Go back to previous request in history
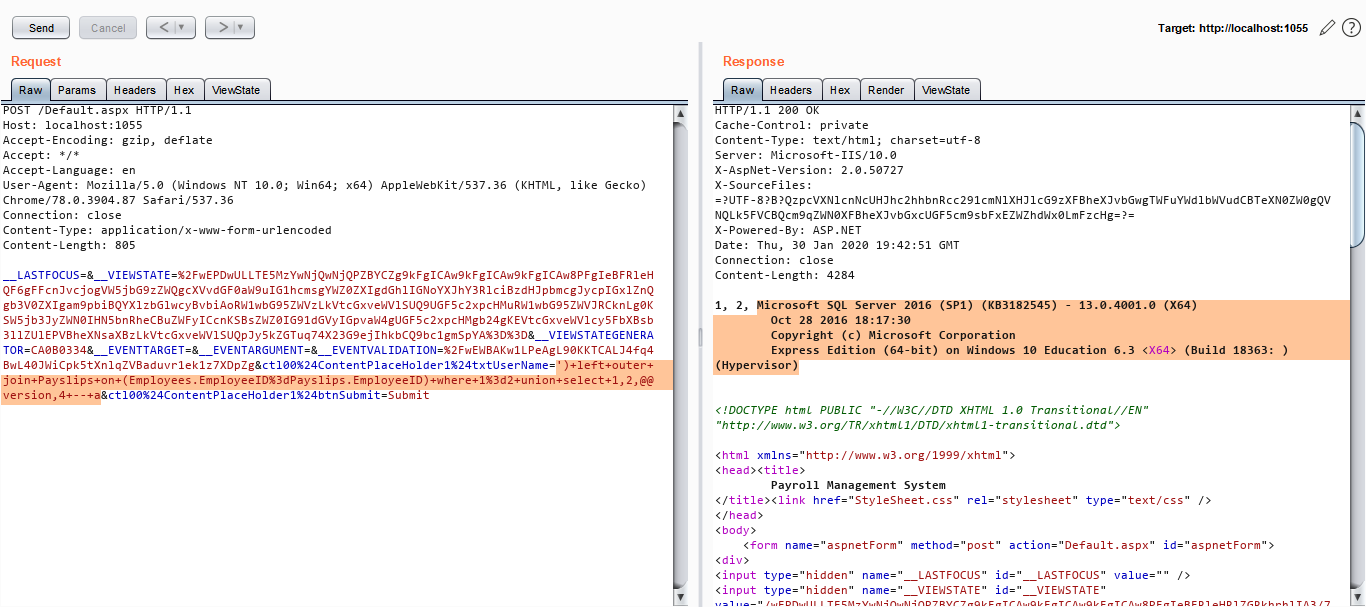This screenshot has width=1366, height=607. (x=162, y=28)
